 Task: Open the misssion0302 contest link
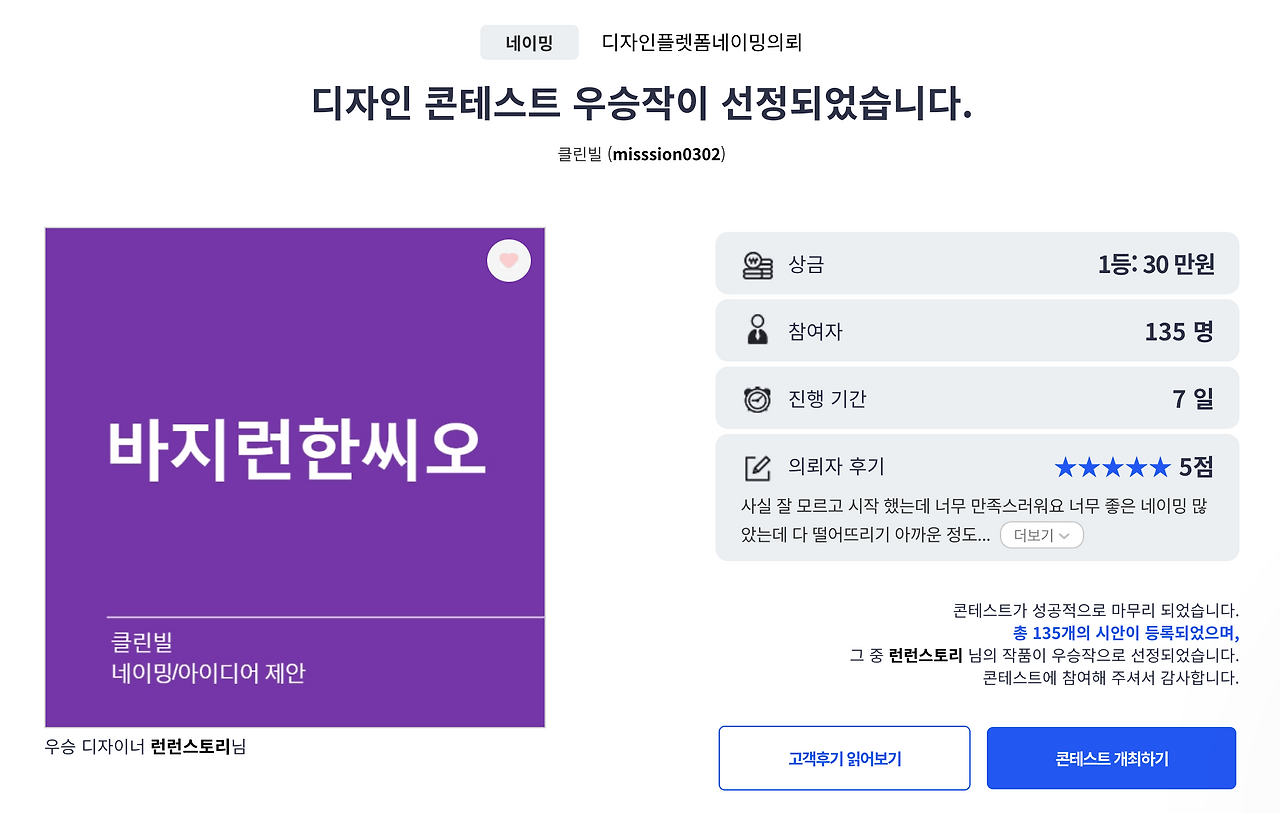pyautogui.click(x=668, y=153)
